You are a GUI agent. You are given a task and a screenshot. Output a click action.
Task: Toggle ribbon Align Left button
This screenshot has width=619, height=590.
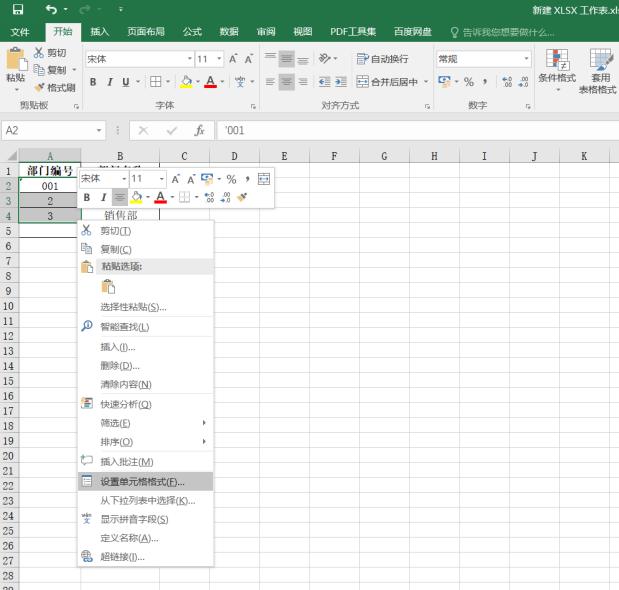[x=270, y=82]
